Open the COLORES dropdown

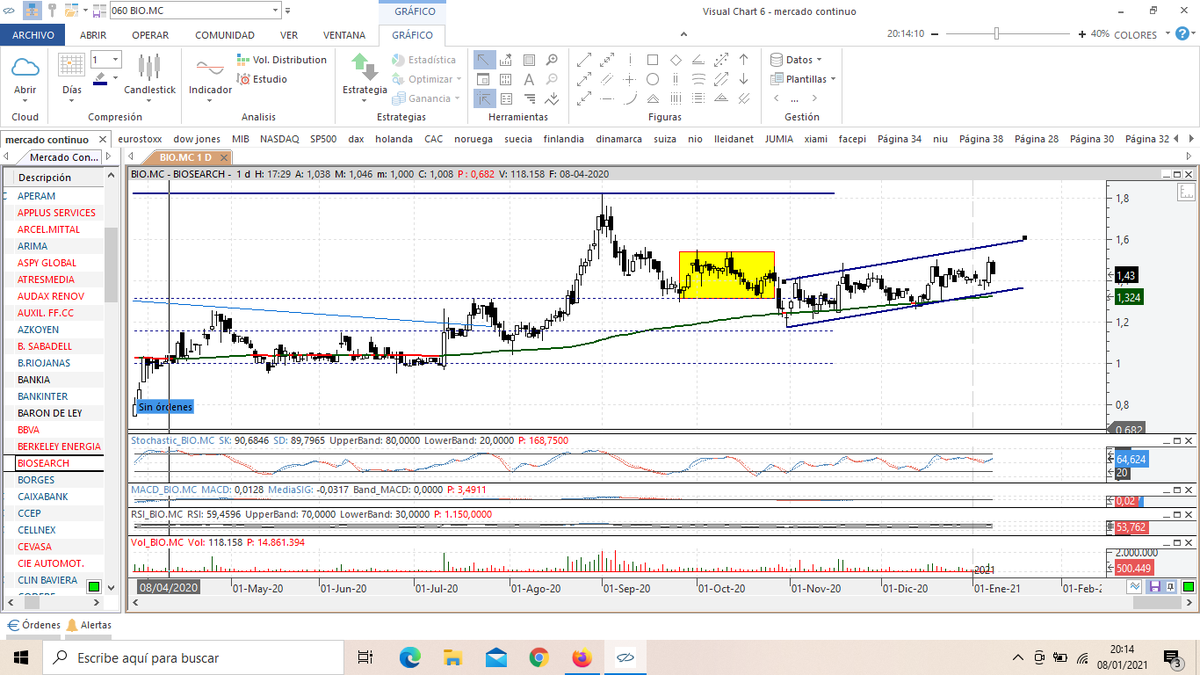[1141, 34]
